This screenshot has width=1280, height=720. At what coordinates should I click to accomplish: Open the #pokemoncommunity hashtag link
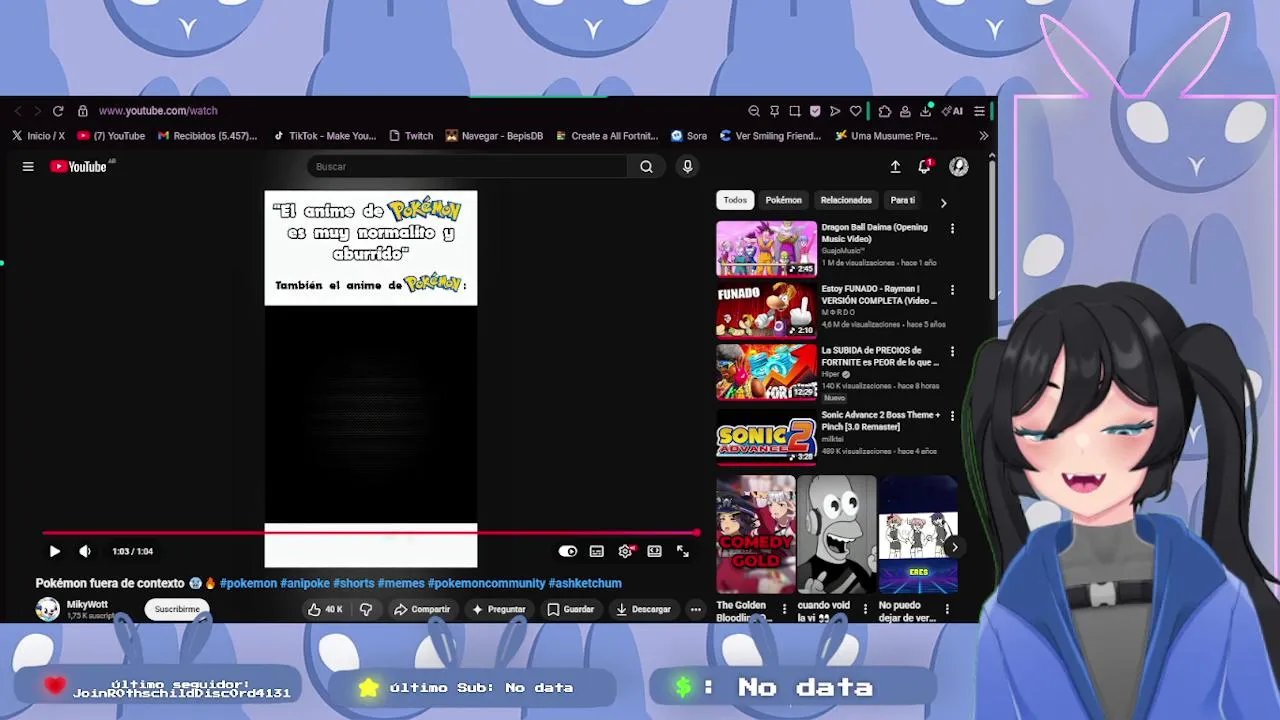486,583
